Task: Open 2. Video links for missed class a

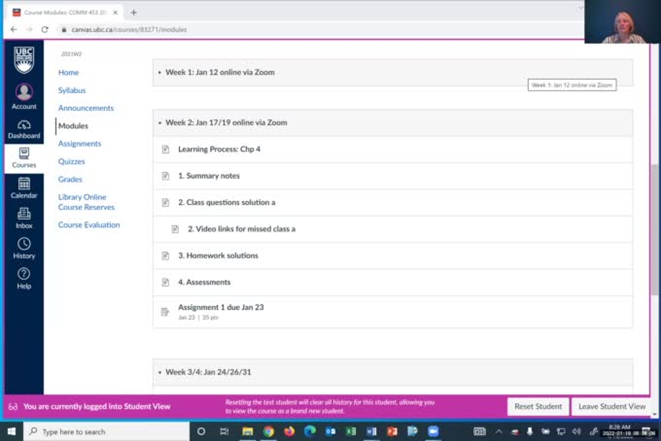Action: [x=242, y=229]
